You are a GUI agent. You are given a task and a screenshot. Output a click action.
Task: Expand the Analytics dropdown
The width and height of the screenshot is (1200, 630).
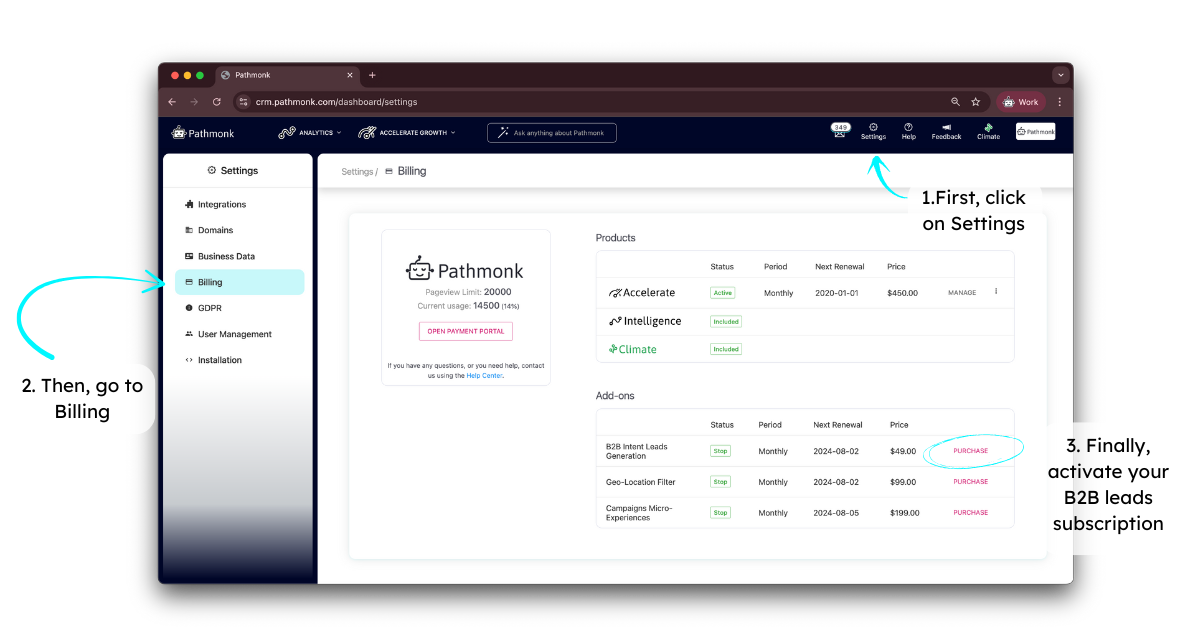pos(310,132)
